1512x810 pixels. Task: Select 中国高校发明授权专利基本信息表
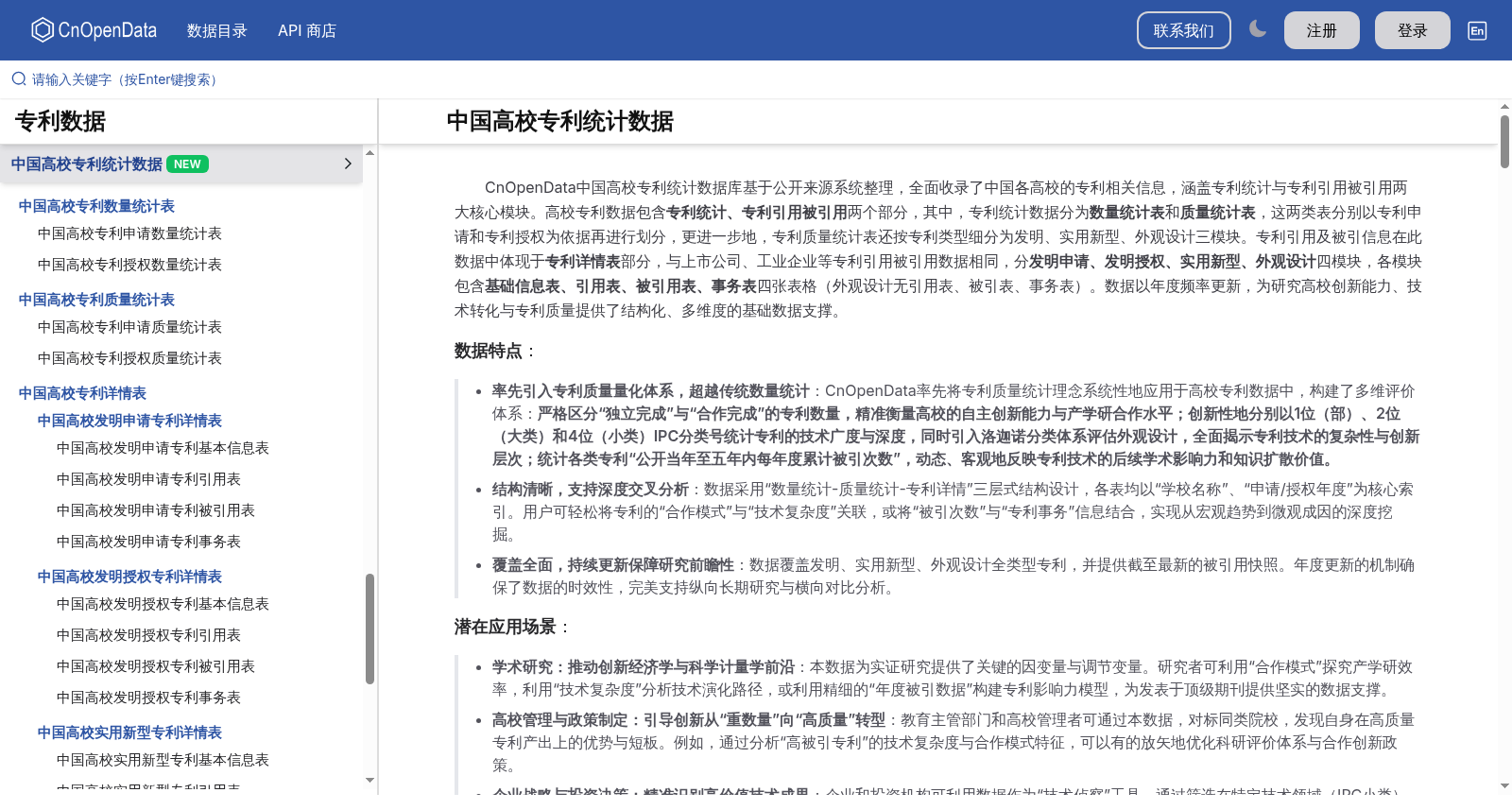[163, 604]
